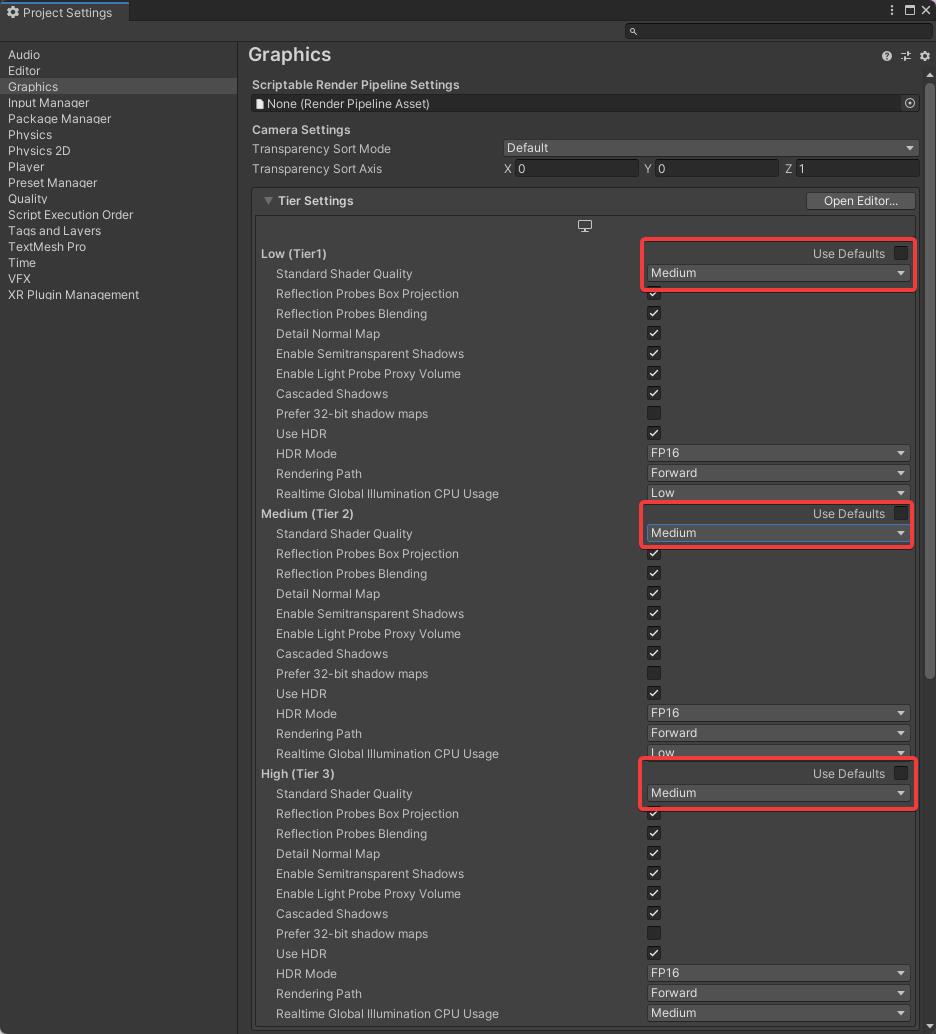Open the Rendering Path dropdown under Tier 2
Screen dimensions: 936x1034
778,733
